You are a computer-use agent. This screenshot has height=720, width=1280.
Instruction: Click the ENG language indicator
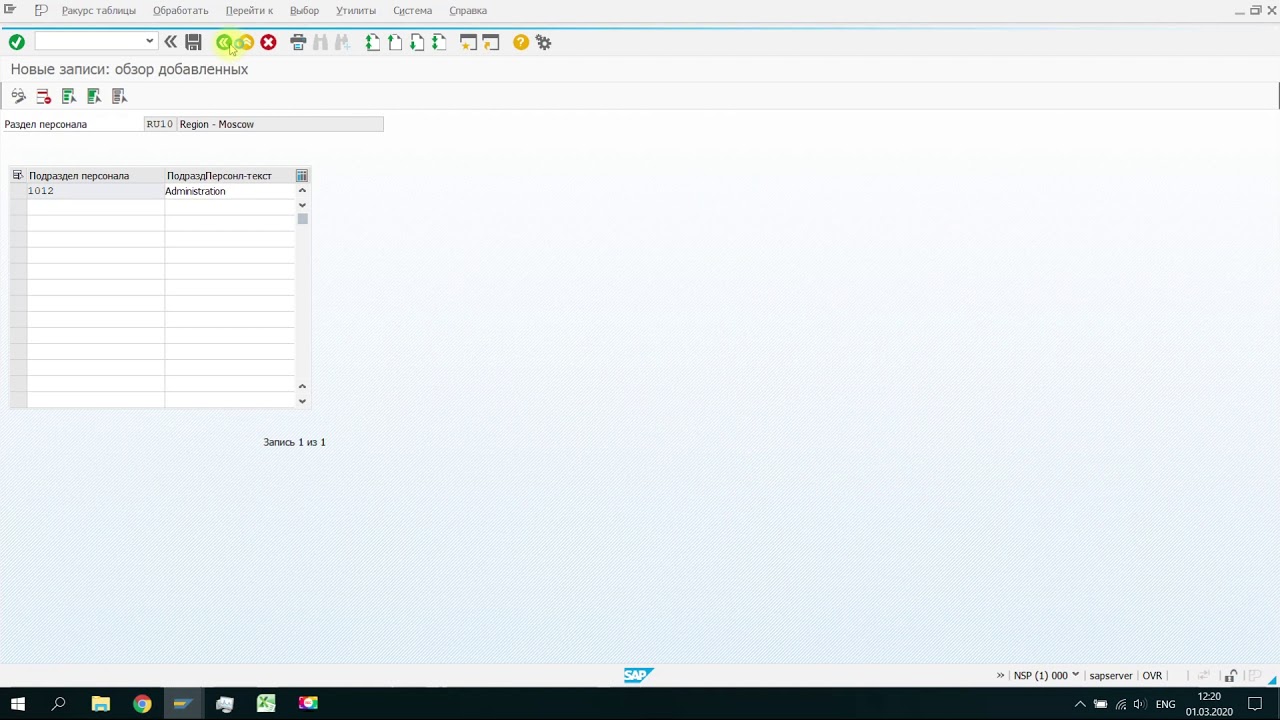(x=1165, y=704)
